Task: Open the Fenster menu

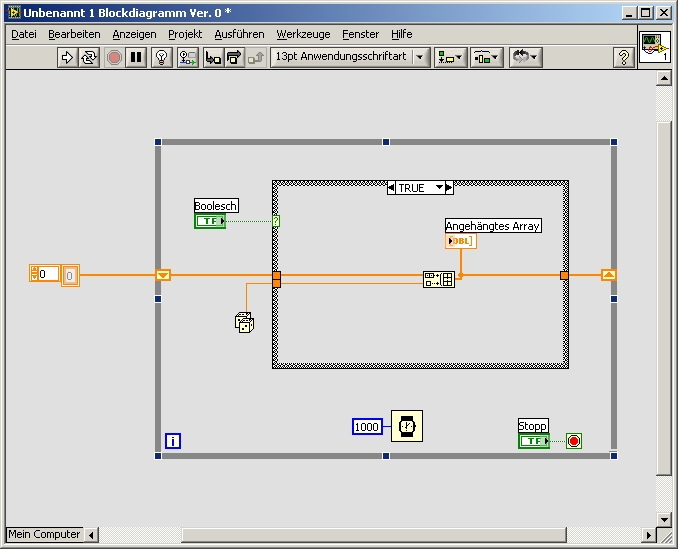Action: click(361, 34)
